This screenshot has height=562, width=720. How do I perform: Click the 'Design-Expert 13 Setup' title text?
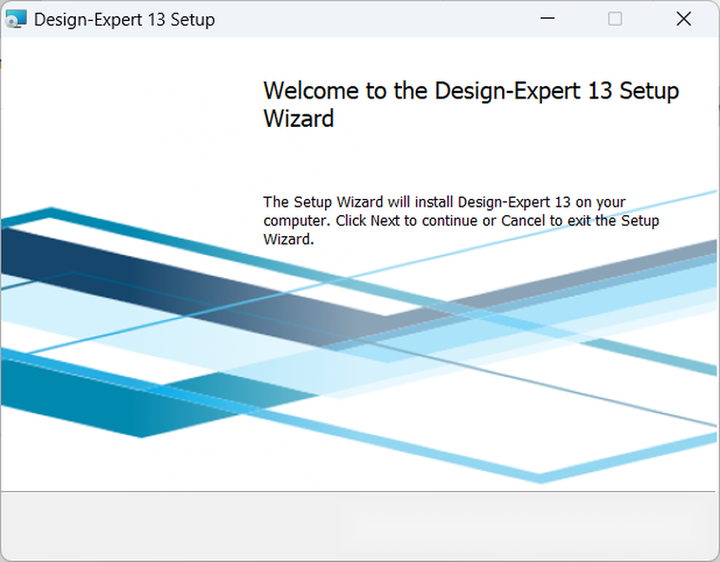(124, 20)
